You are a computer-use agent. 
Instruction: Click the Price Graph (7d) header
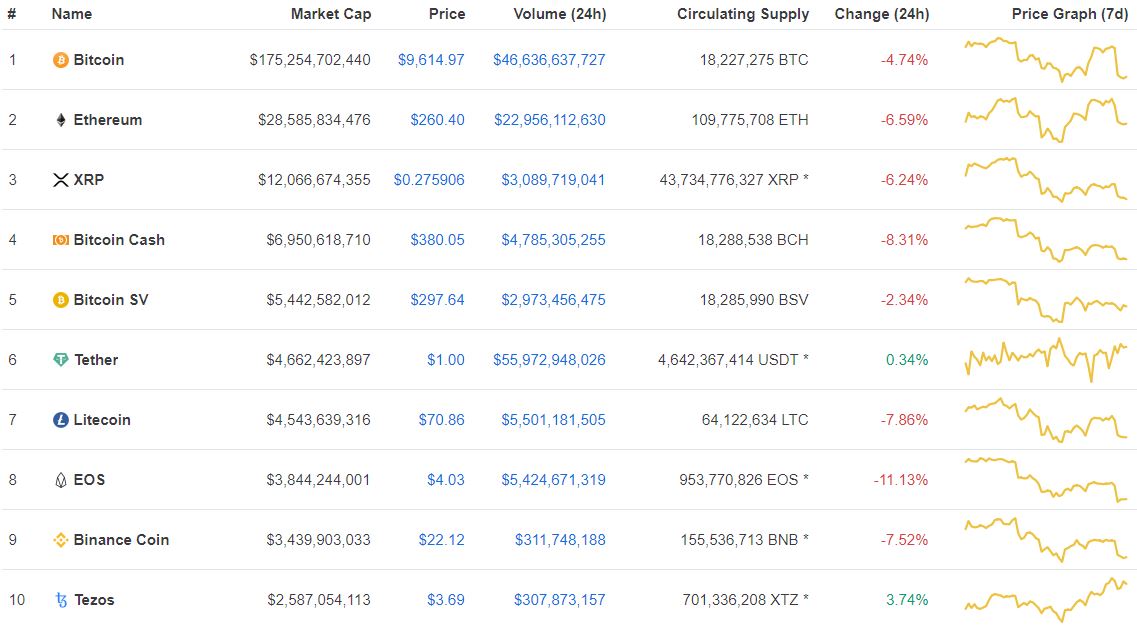1070,14
